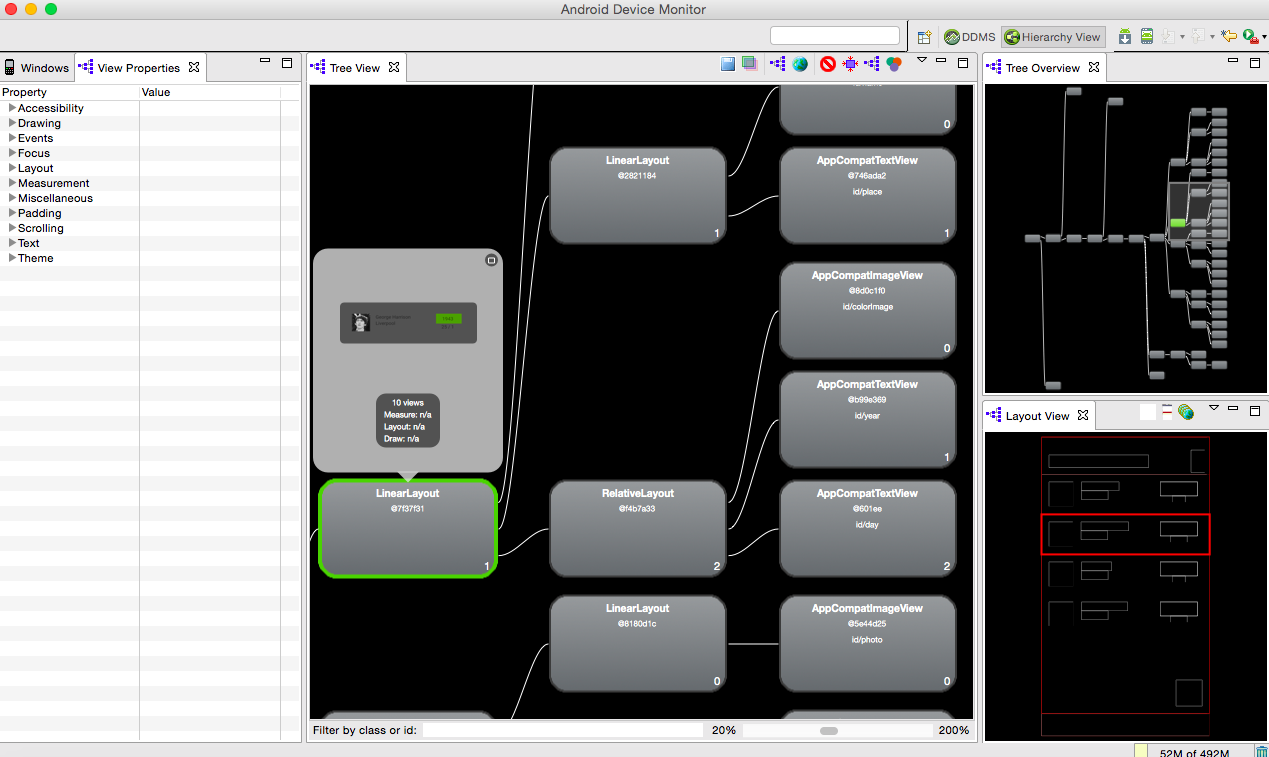Click the Capture layers as PSD icon
Image resolution: width=1269 pixels, height=757 pixels.
pyautogui.click(x=749, y=64)
